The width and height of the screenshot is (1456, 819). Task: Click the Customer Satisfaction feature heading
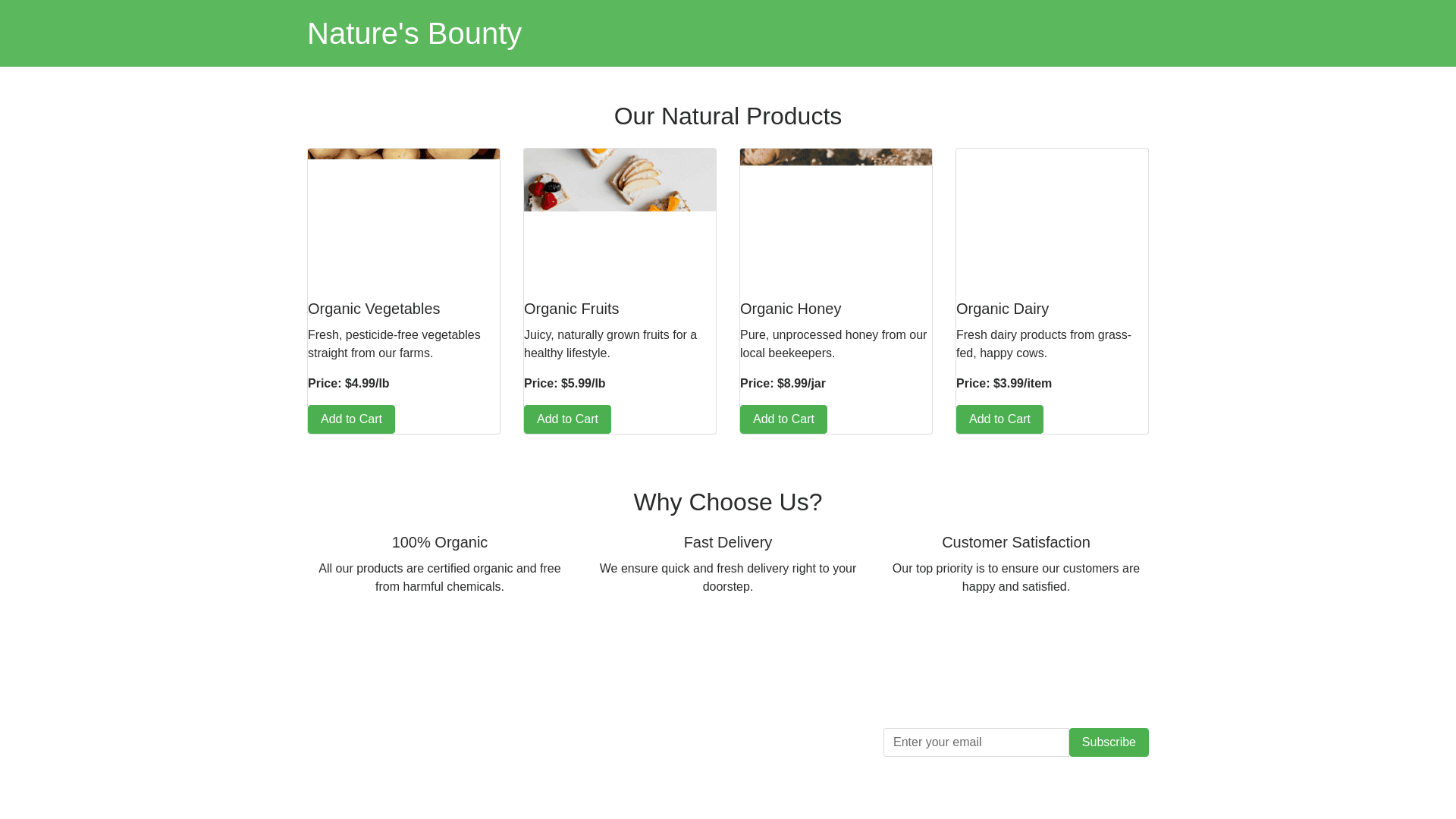1015,542
